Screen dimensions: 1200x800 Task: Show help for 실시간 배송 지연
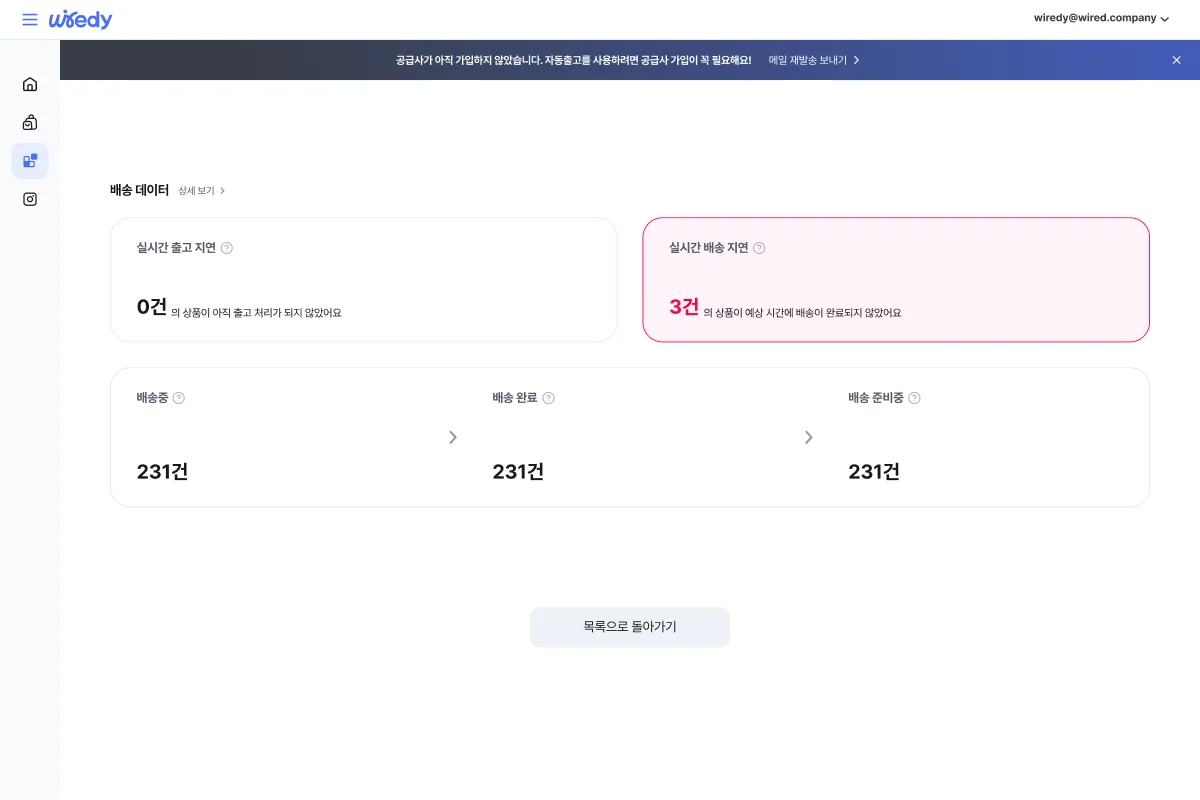tap(759, 248)
